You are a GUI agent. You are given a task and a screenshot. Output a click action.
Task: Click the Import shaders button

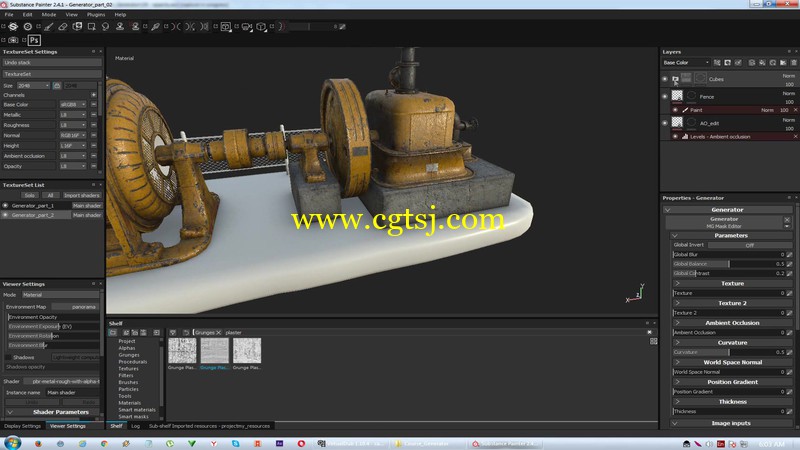click(x=81, y=195)
